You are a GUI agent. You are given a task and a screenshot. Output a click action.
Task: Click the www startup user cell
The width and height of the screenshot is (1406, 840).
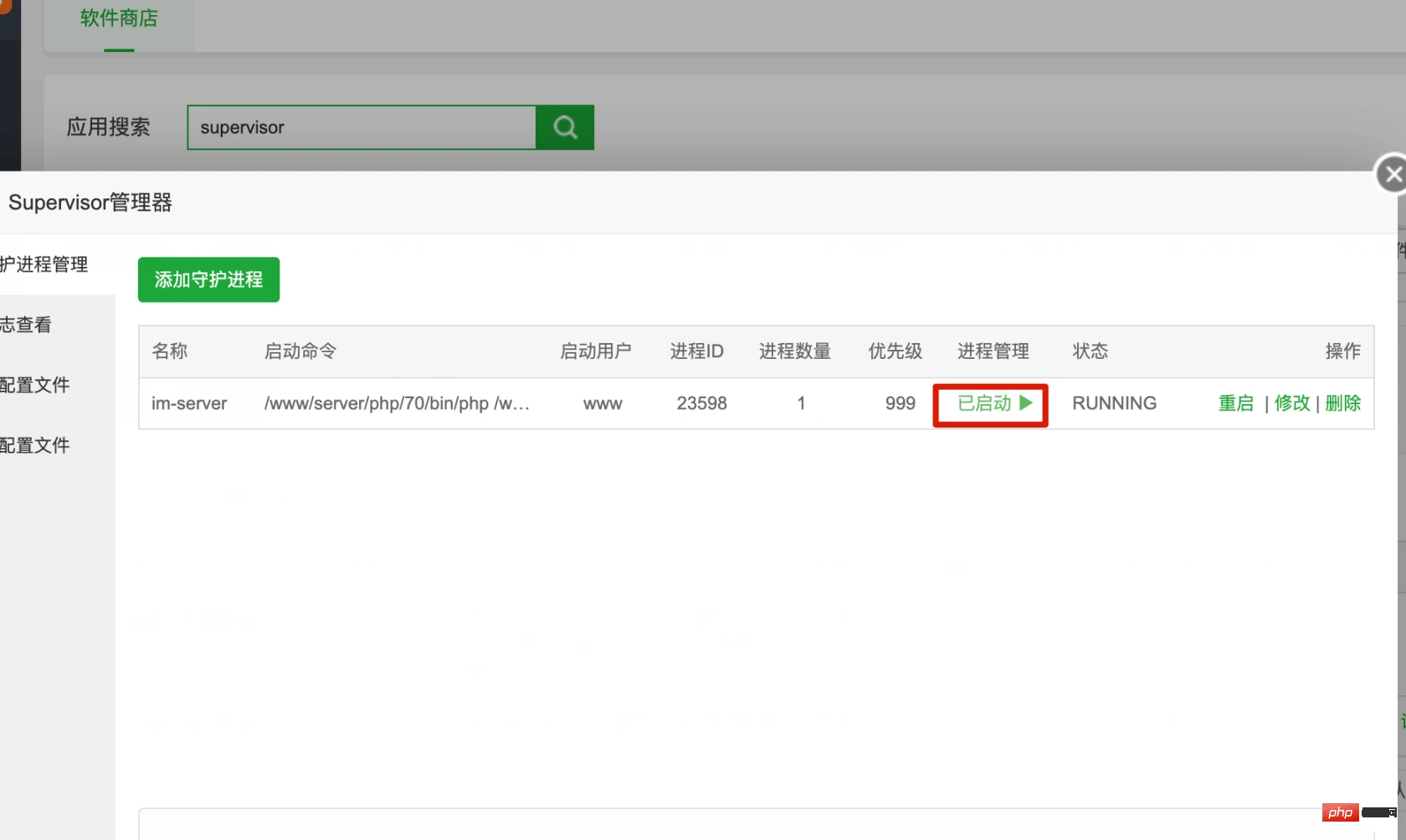(603, 404)
